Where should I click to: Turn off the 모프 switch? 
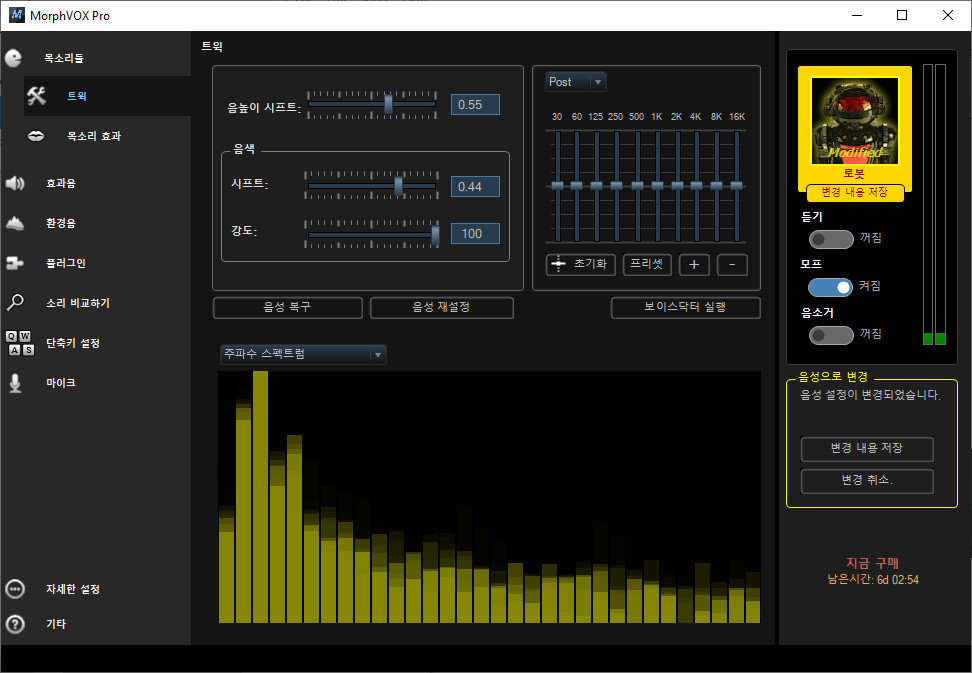pos(830,287)
